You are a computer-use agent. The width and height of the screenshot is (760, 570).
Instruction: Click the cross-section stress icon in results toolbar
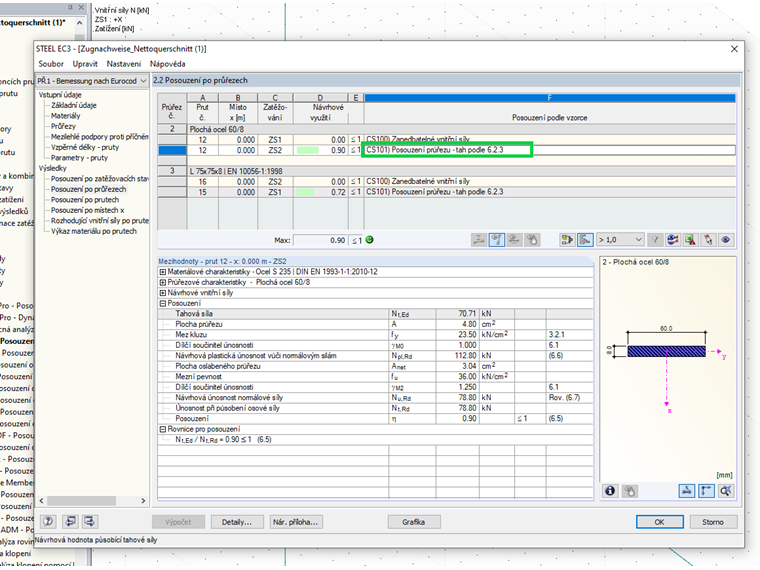click(x=479, y=240)
